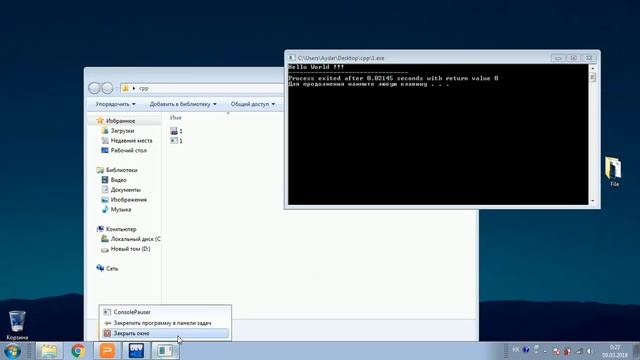The image size is (640, 360).
Task: Choose 'Закрепить программу в панели задач'
Action: (x=165, y=323)
